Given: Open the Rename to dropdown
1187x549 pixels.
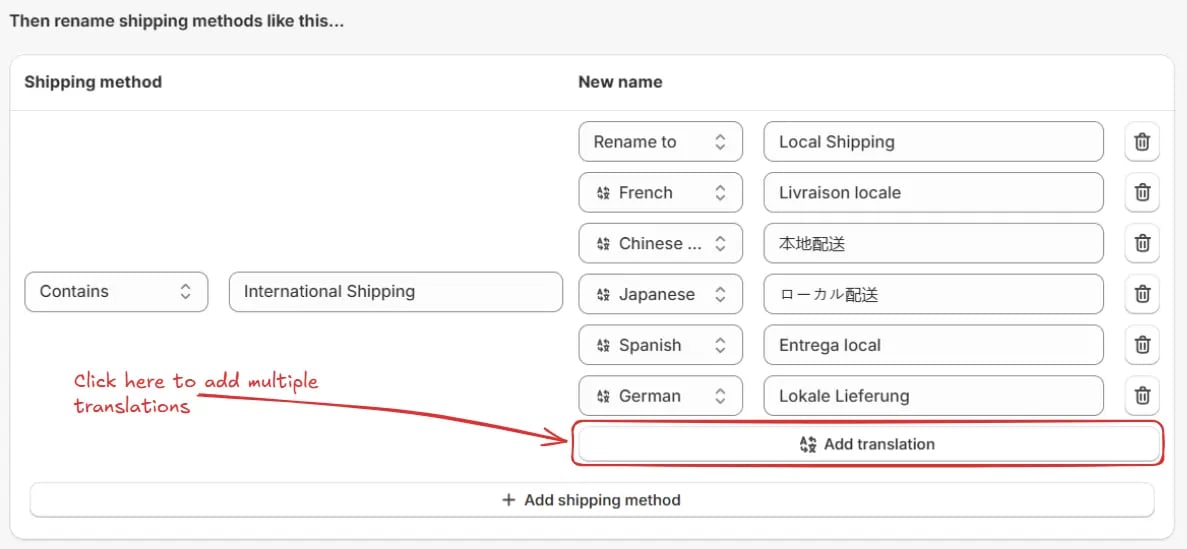Looking at the screenshot, I should point(660,142).
